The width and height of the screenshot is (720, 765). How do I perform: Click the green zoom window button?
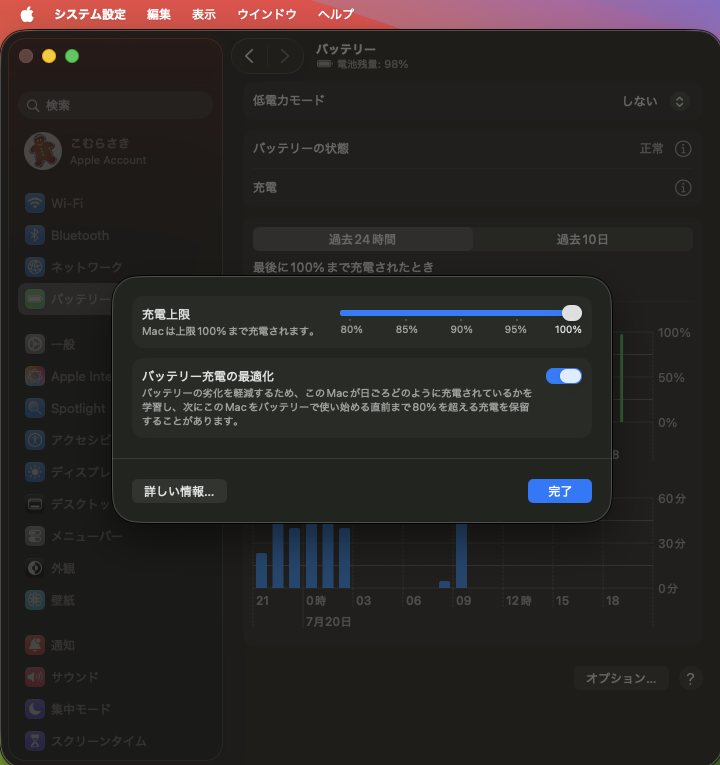(x=72, y=56)
